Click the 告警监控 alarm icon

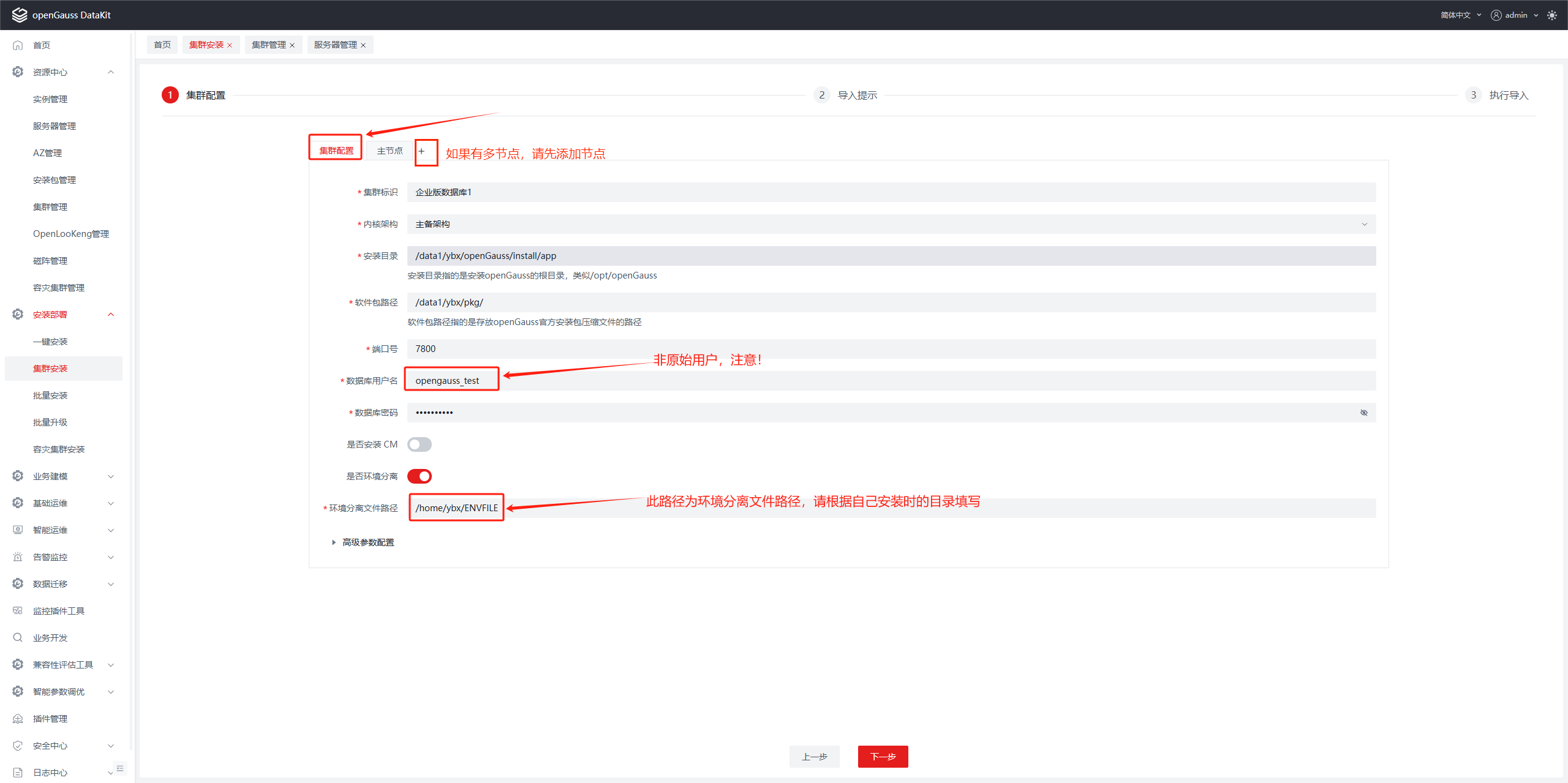[18, 557]
